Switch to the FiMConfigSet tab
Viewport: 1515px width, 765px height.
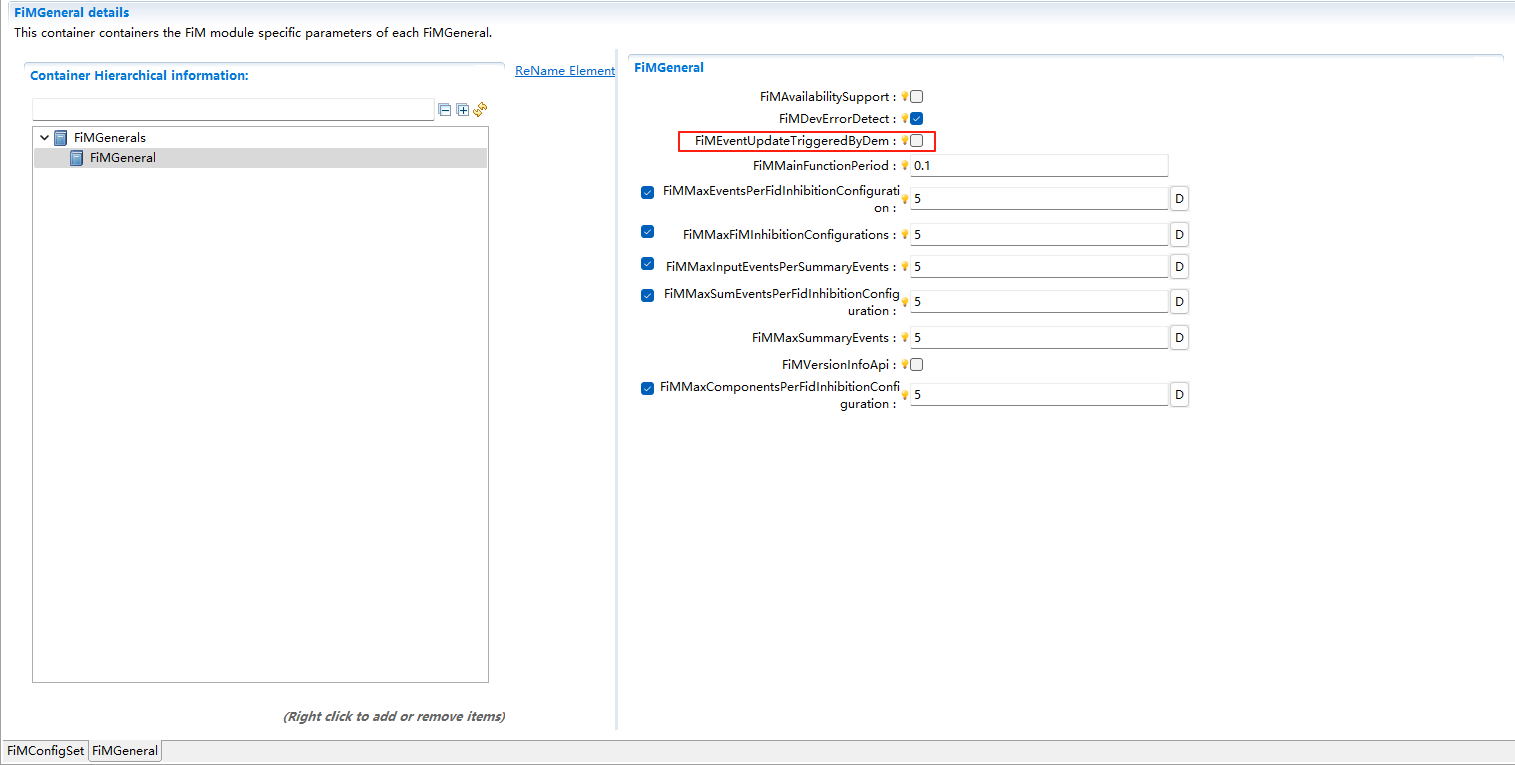(x=45, y=751)
